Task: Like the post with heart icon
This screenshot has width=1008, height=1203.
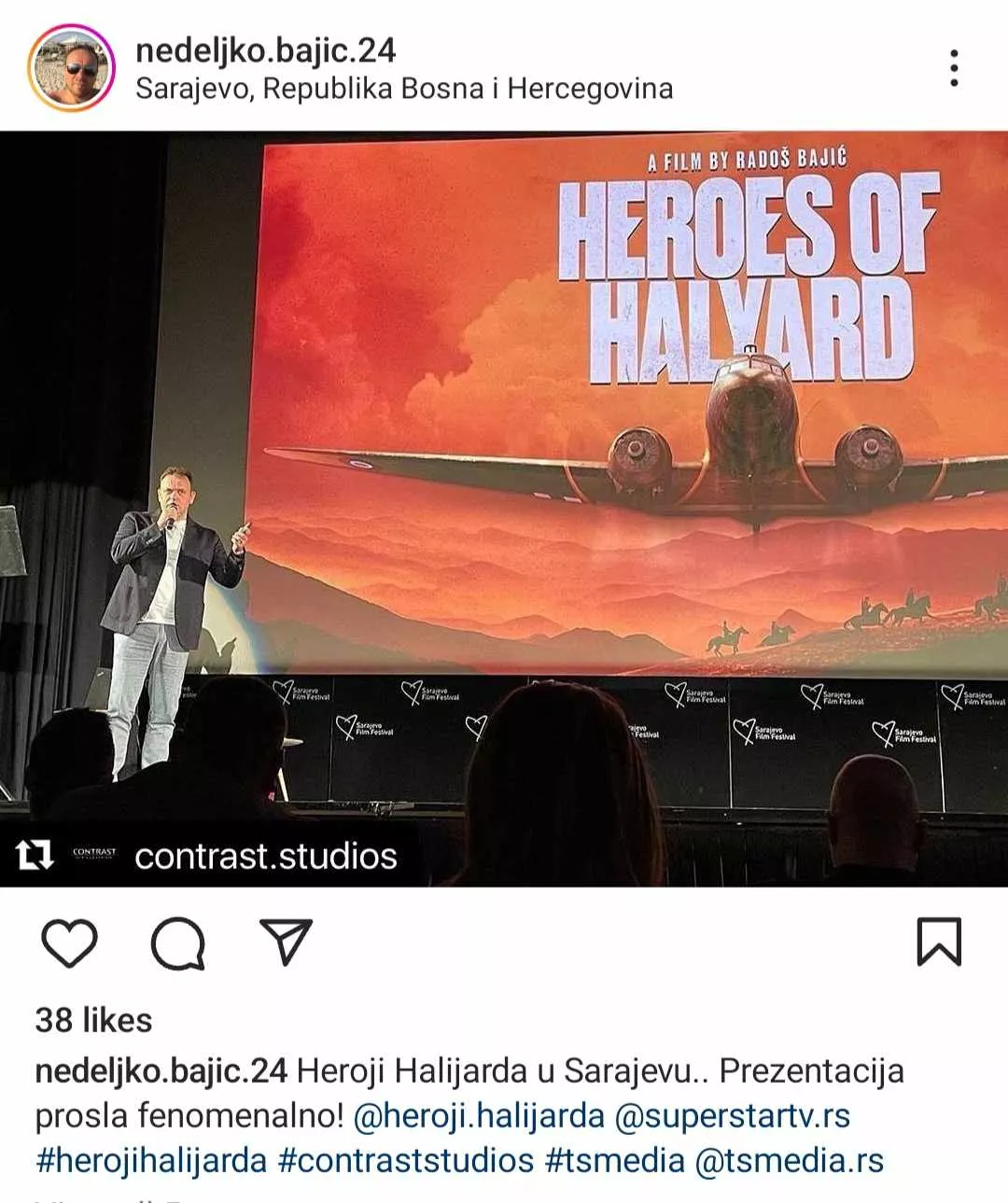Action: coord(69,943)
